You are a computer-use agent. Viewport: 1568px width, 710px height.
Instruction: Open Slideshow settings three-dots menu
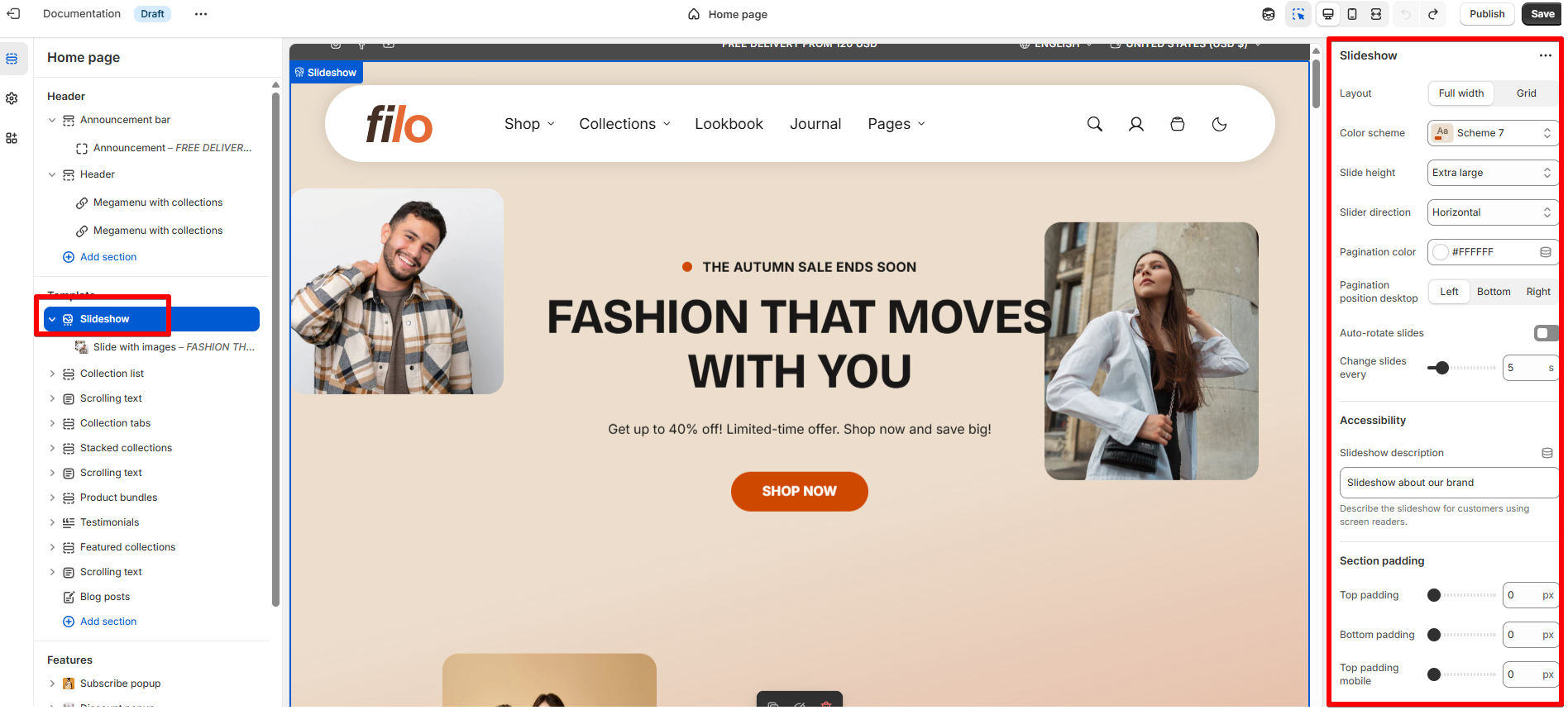pos(1545,55)
